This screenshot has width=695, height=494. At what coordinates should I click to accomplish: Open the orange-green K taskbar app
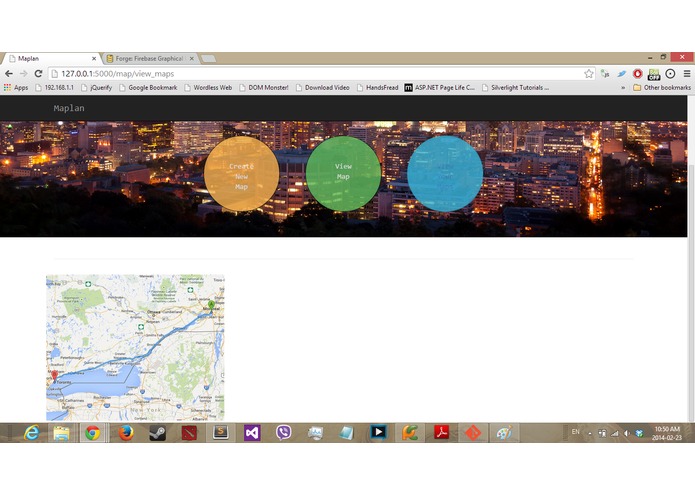pyautogui.click(x=410, y=432)
